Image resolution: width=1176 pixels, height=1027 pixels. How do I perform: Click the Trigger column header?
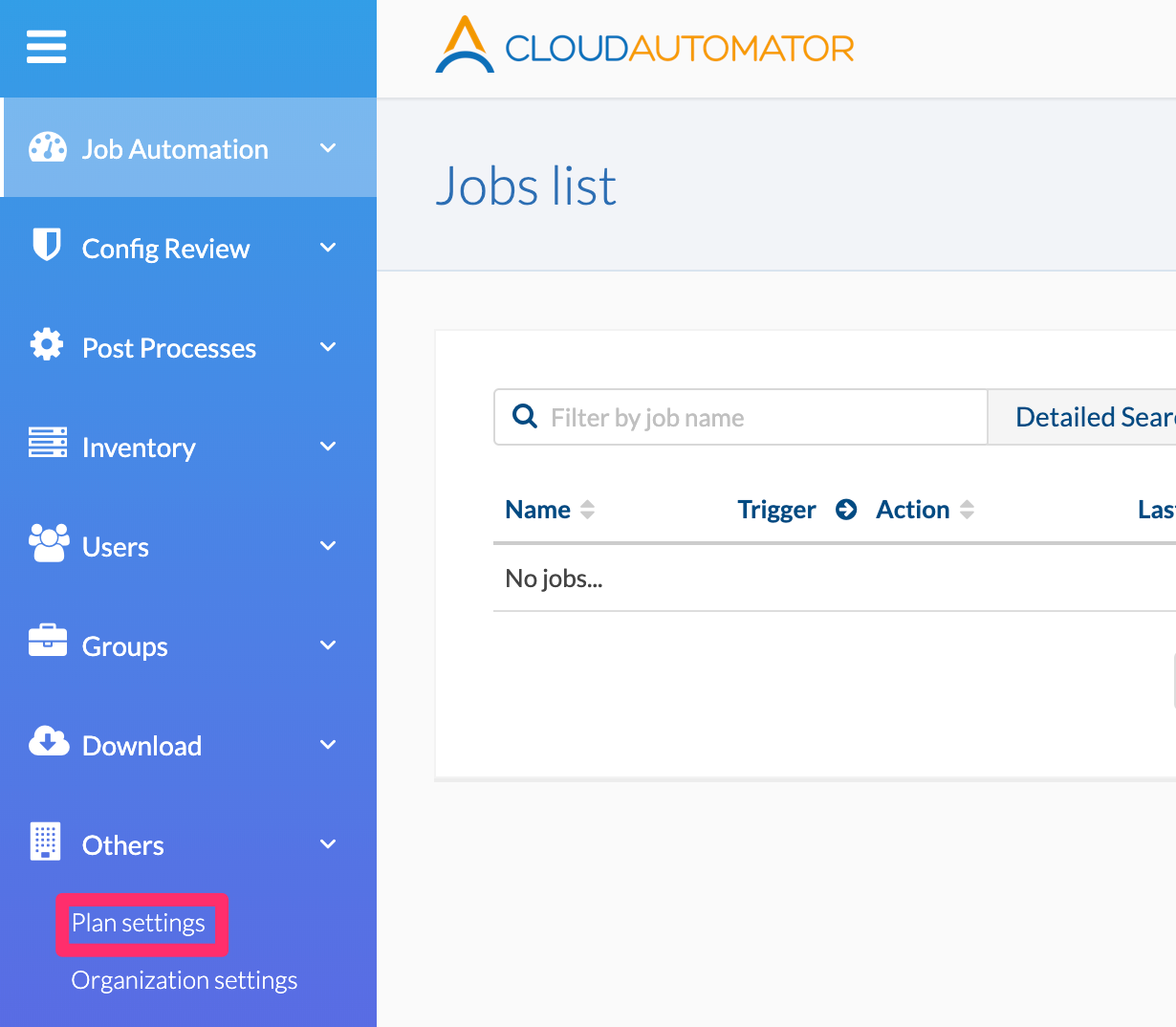click(x=776, y=510)
